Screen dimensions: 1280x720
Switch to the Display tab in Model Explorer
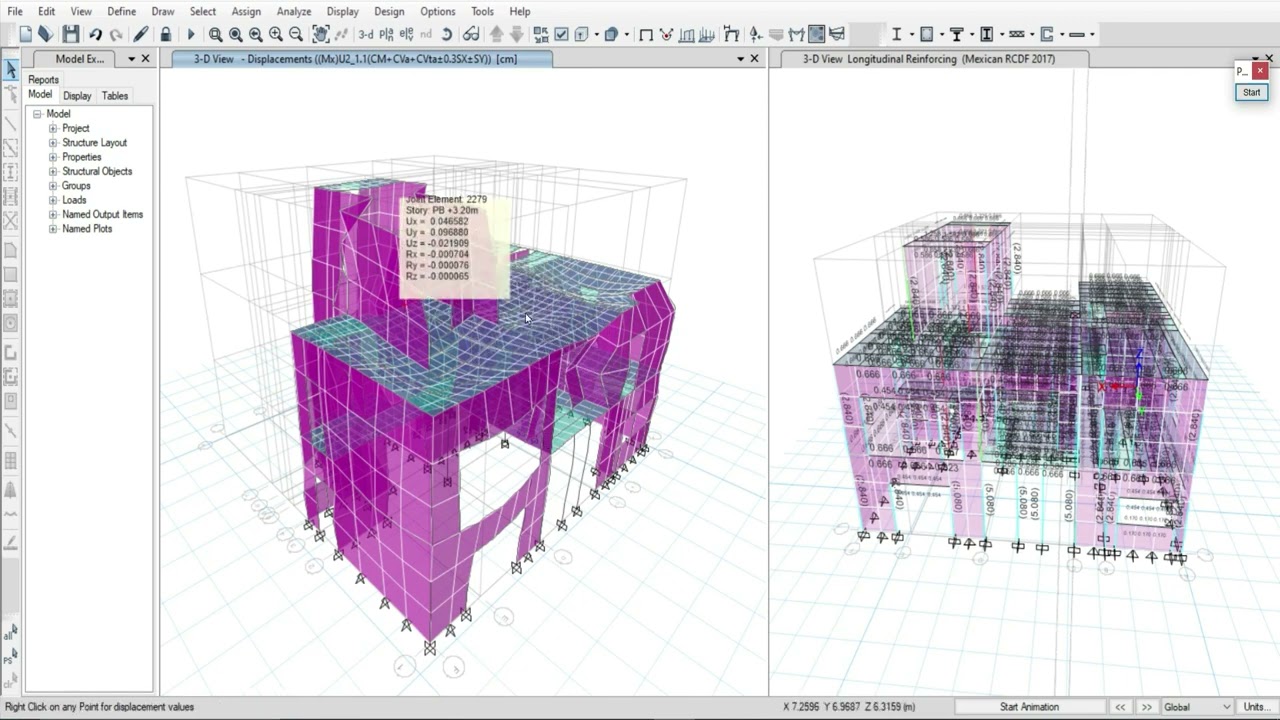tap(77, 96)
